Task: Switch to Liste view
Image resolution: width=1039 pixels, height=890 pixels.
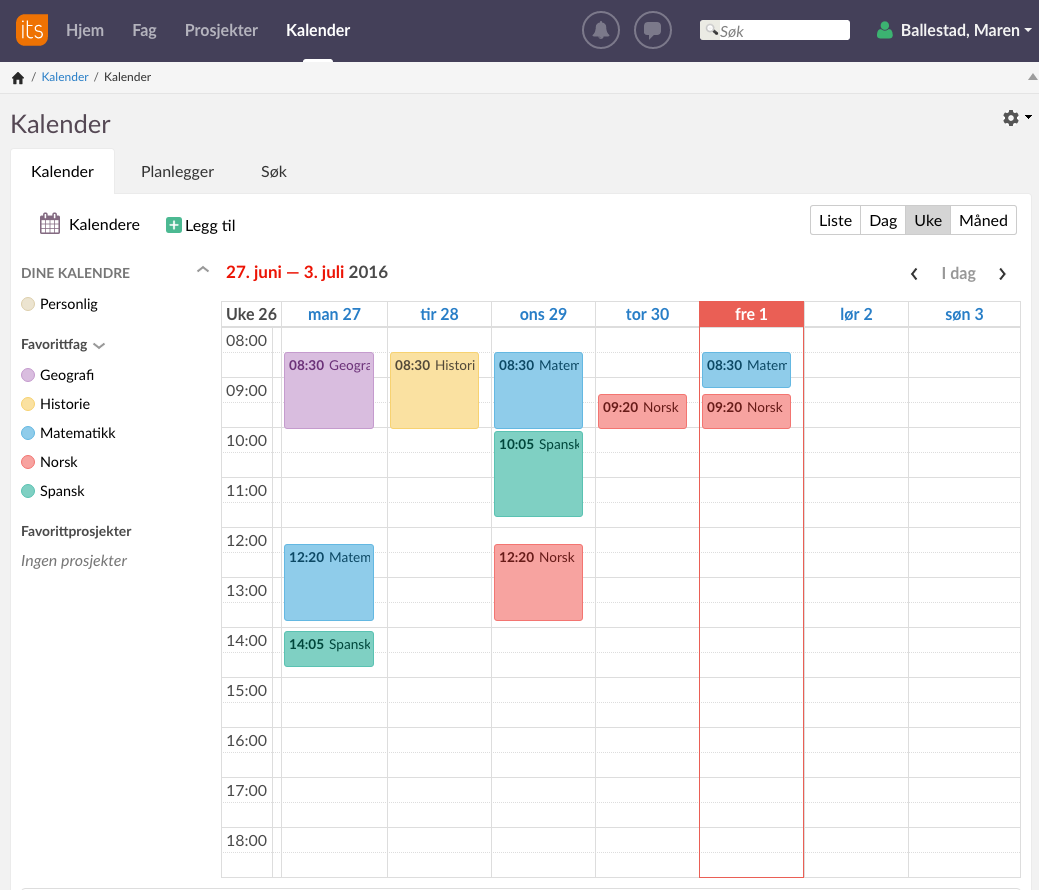Action: [x=836, y=221]
